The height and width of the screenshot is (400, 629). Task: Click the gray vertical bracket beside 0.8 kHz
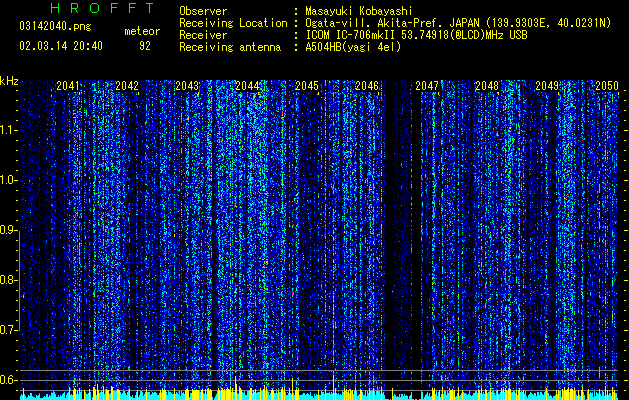(20, 280)
